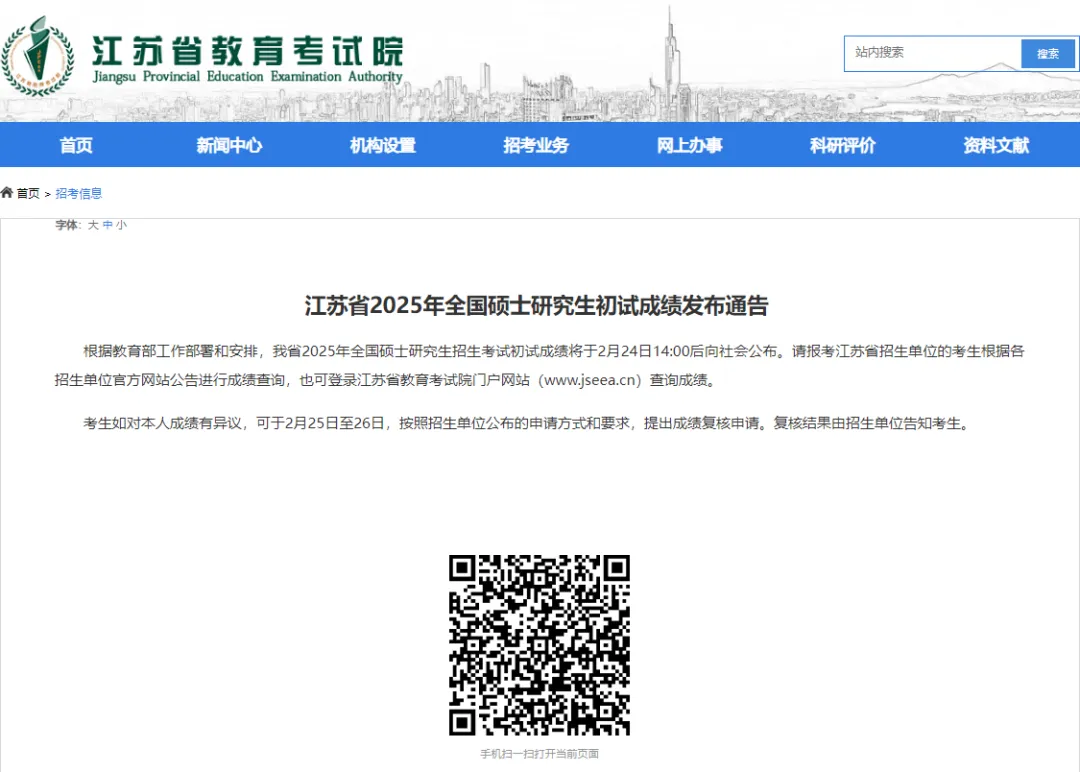Click the Jiangsu Education Examination Authority logo emblem

37,56
